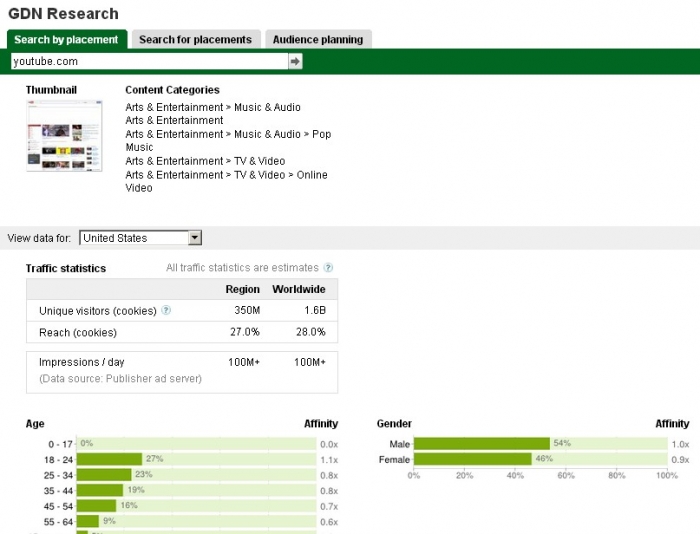
Task: Open the Online Video category entry
Action: click(226, 181)
